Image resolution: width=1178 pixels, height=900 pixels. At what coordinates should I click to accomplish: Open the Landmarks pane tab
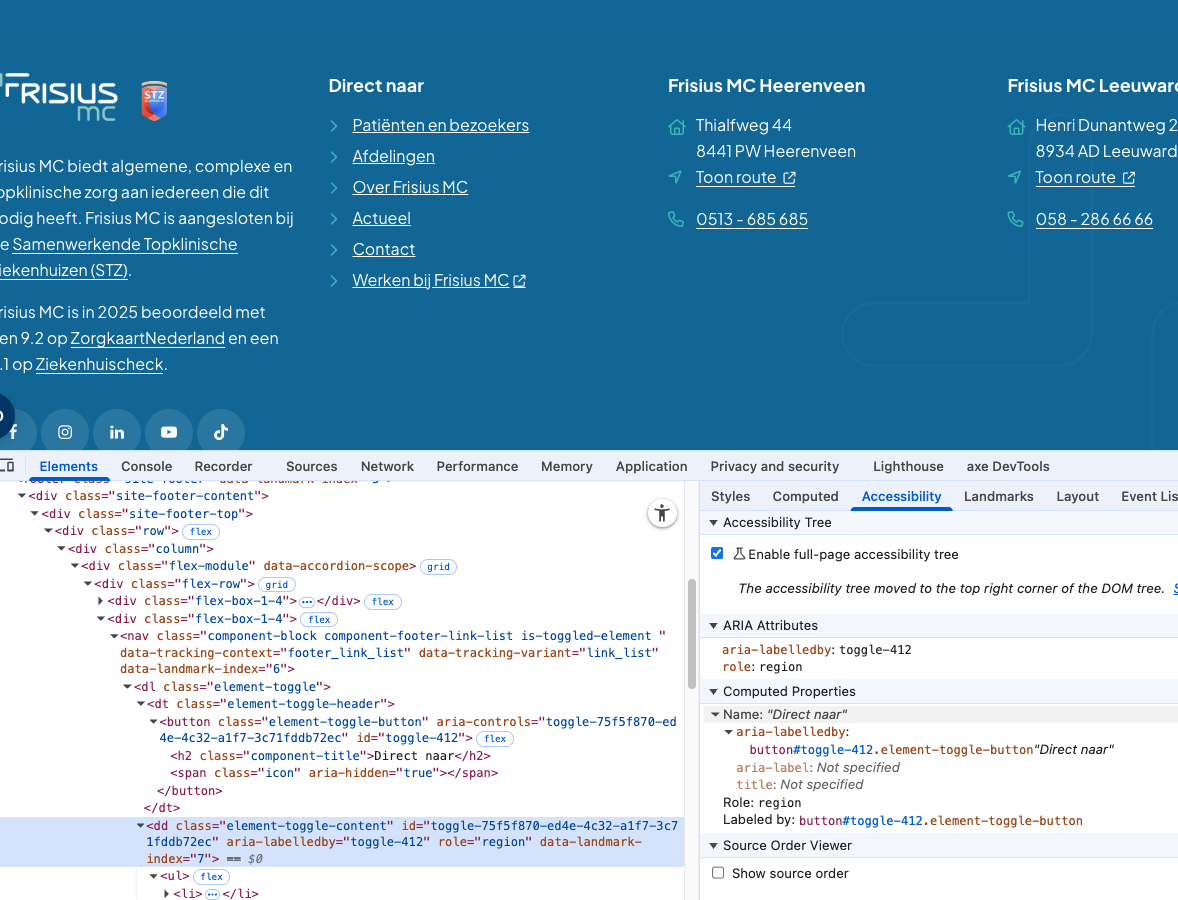coord(998,497)
